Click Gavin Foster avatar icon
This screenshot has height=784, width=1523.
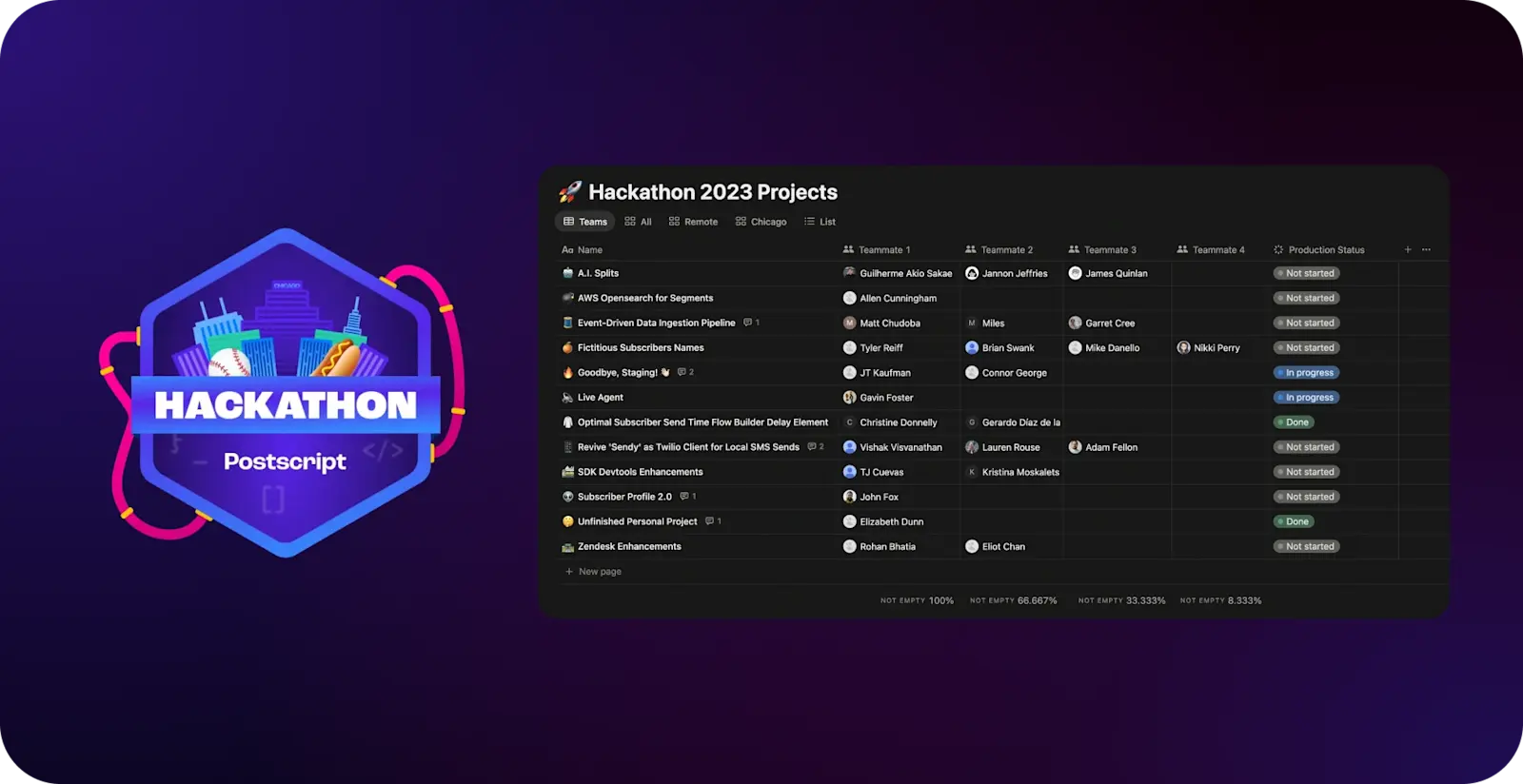click(850, 397)
